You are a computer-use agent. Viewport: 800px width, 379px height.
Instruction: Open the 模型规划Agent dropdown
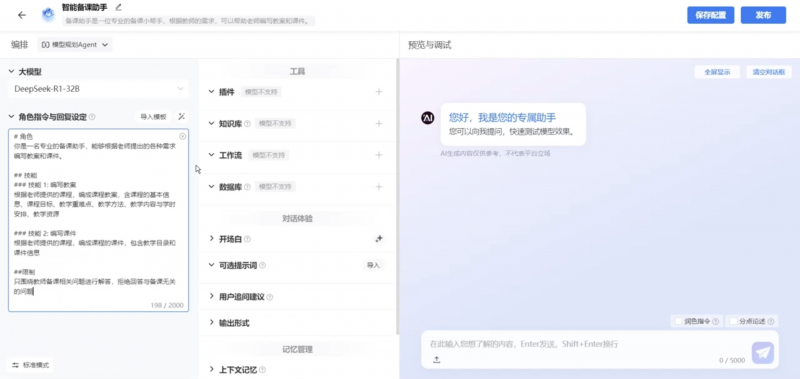coord(75,45)
